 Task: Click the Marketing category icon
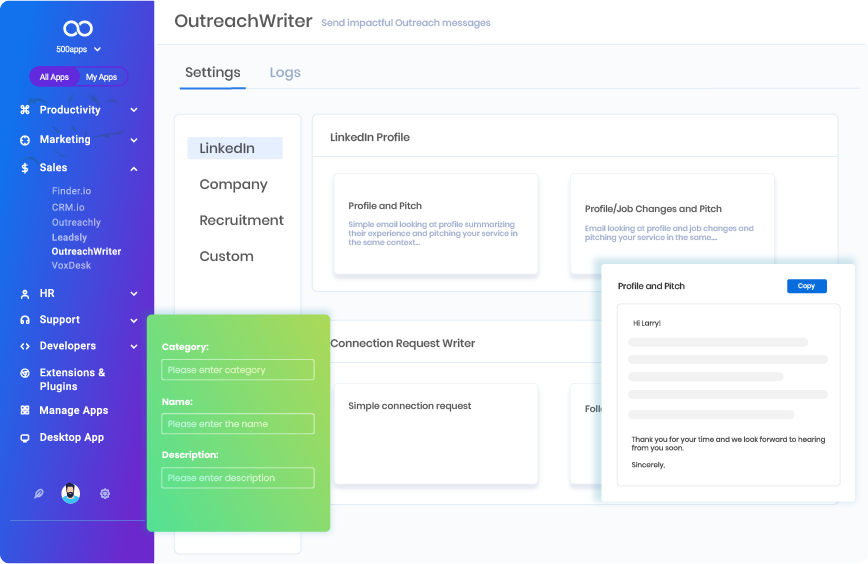pyautogui.click(x=25, y=140)
